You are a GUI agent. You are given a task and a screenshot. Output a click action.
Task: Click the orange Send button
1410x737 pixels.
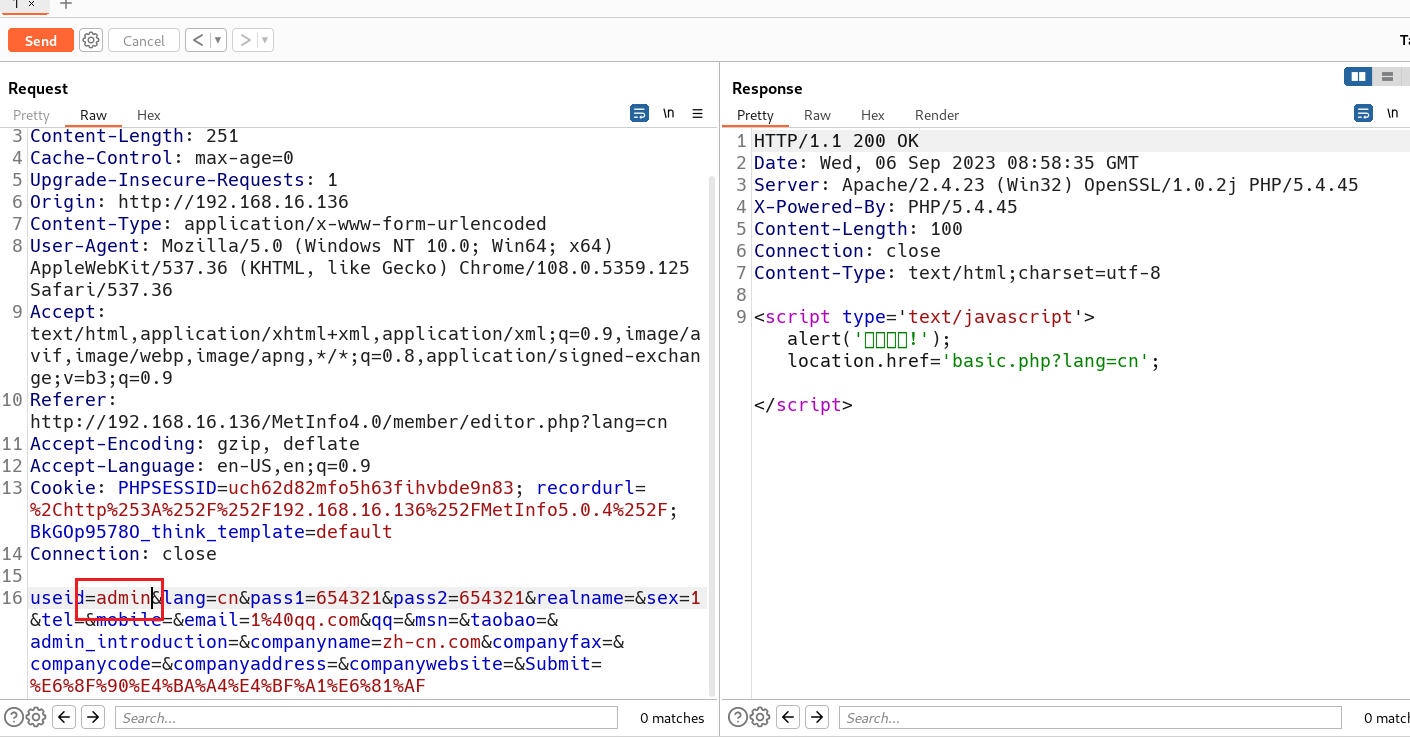41,40
